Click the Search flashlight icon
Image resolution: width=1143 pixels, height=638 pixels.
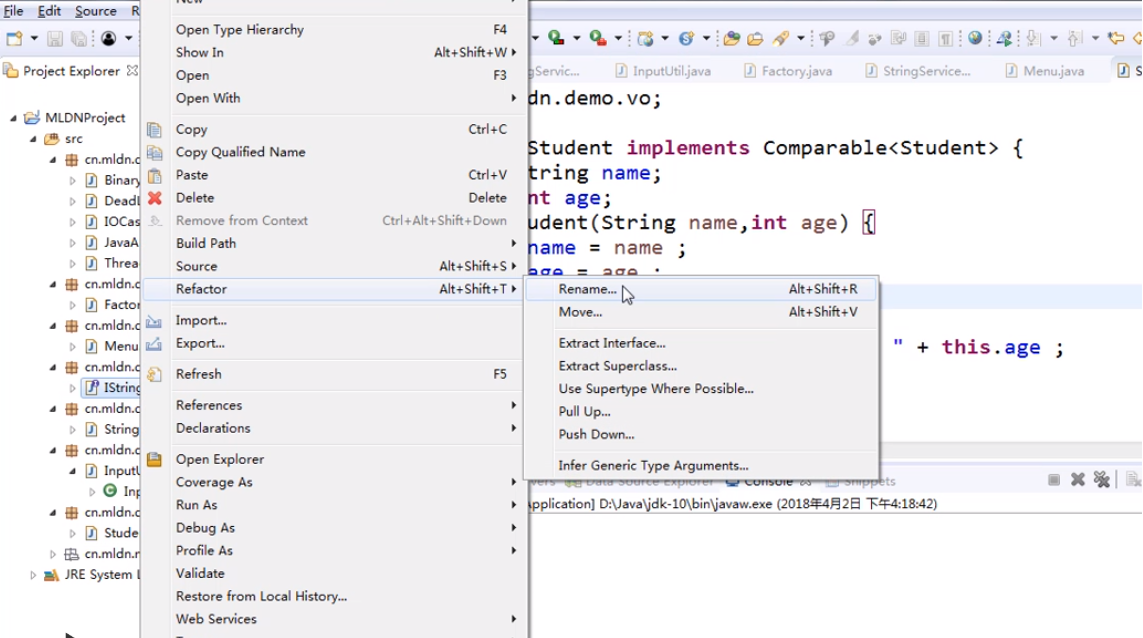coord(781,38)
